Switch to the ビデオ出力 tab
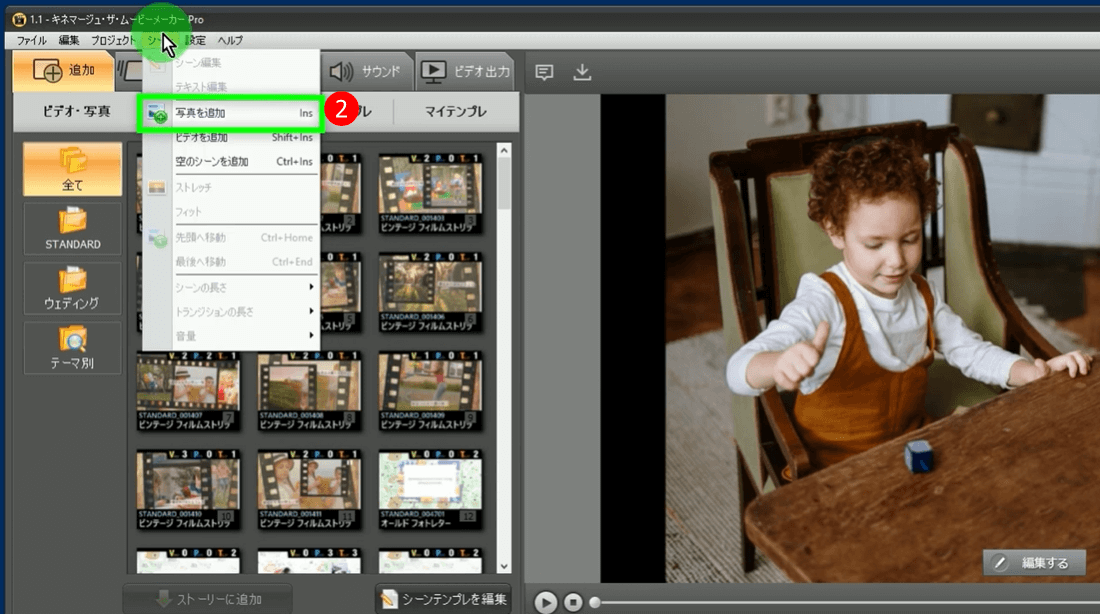This screenshot has width=1100, height=614. tap(466, 71)
